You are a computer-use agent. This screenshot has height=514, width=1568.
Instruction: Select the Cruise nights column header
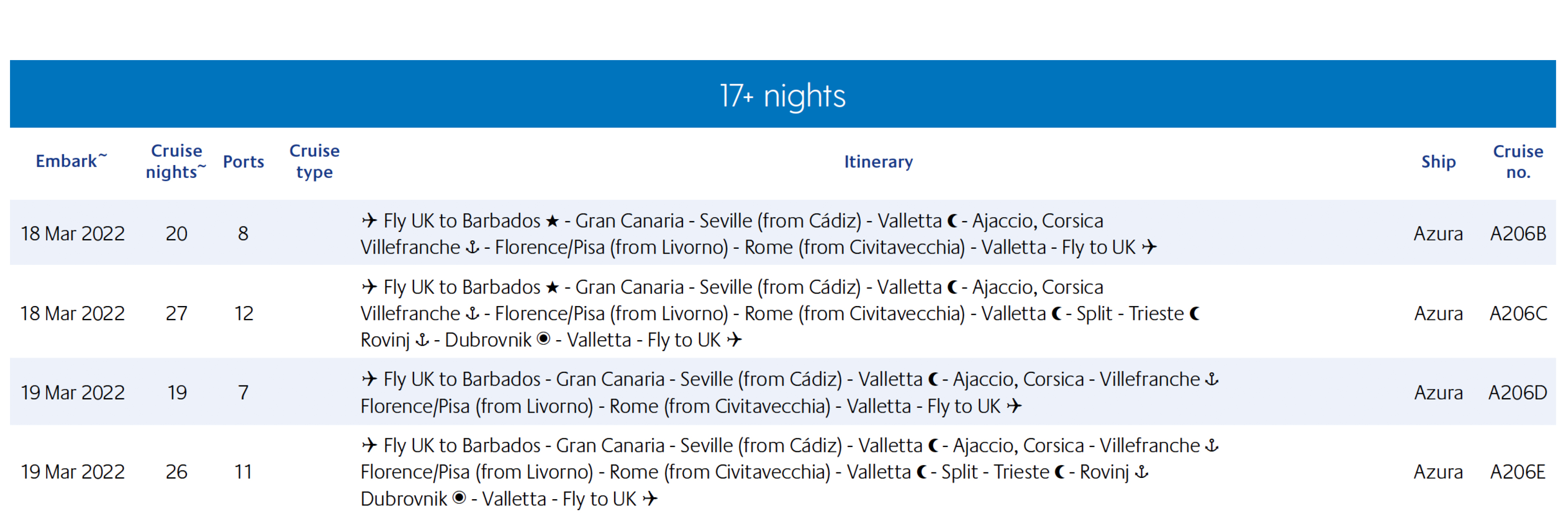(176, 161)
